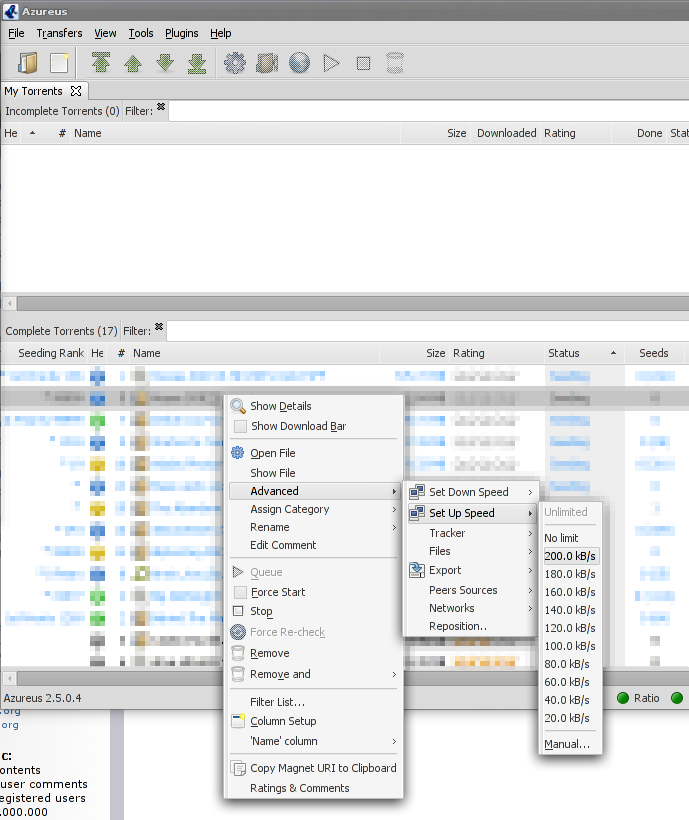Click the open torrent toolbar icon
Image resolution: width=689 pixels, height=820 pixels.
click(x=27, y=63)
